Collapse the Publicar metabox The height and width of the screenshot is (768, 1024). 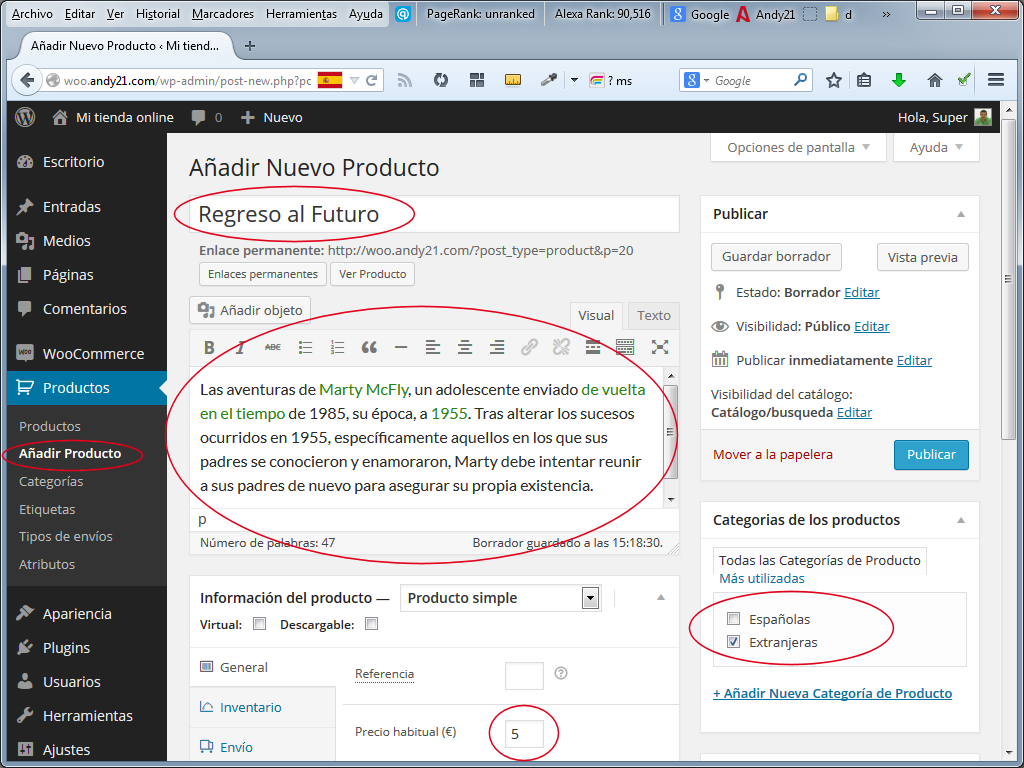(961, 214)
